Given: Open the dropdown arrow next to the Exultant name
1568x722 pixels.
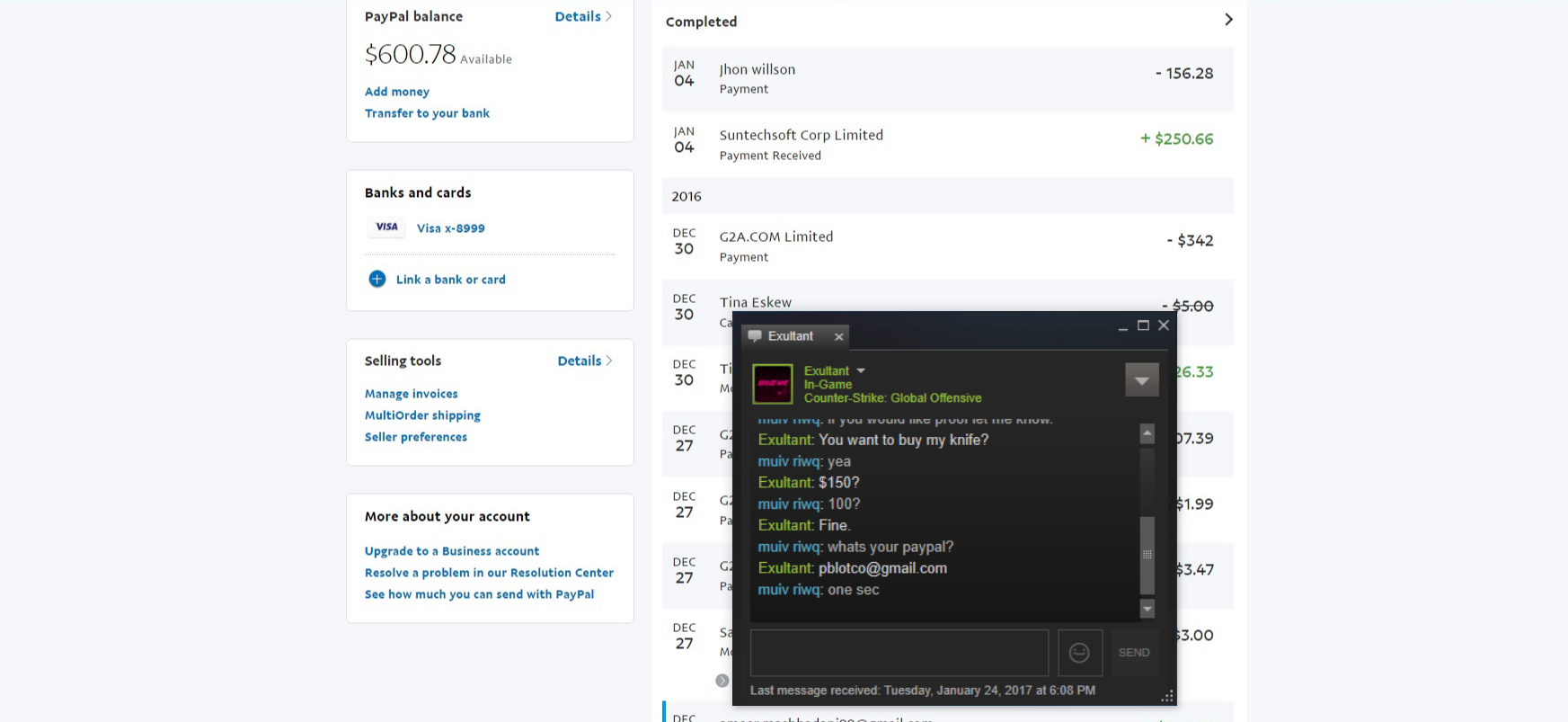Looking at the screenshot, I should coord(861,370).
